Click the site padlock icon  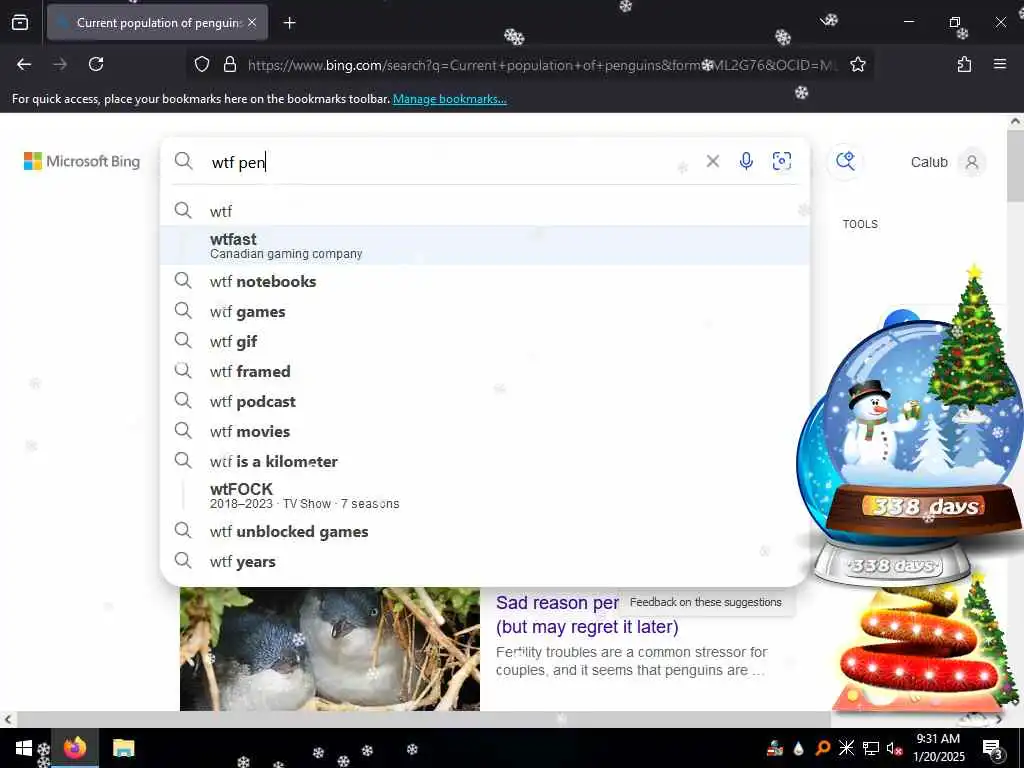click(230, 64)
